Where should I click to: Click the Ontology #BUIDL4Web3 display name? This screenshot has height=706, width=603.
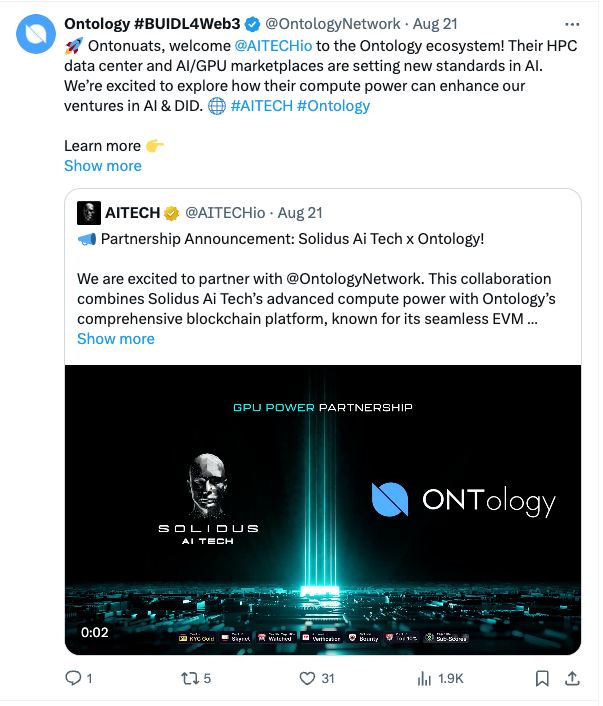[x=153, y=24]
